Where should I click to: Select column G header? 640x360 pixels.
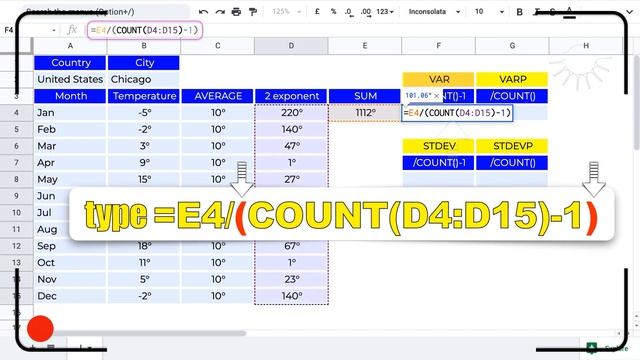tap(512, 46)
